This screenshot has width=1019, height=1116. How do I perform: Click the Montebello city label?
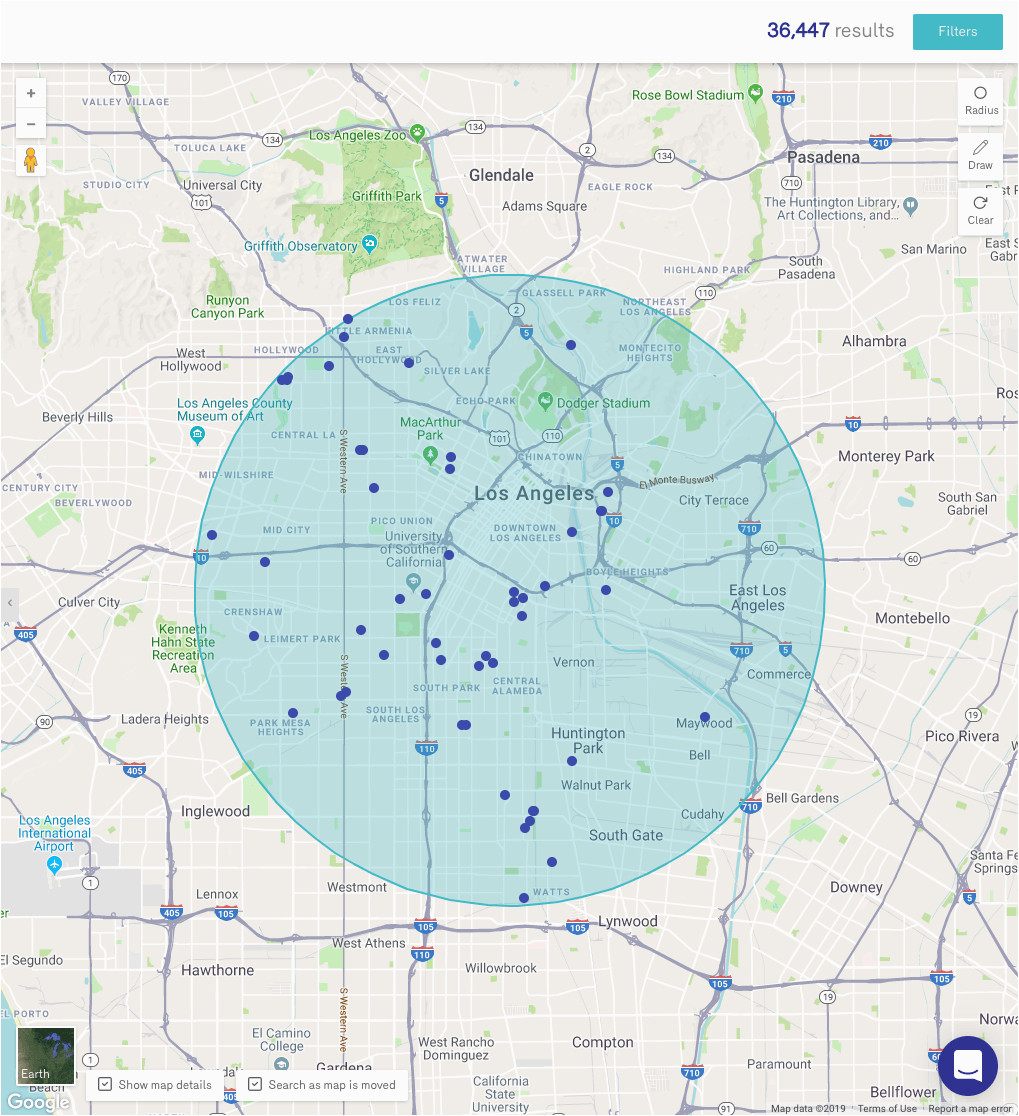click(912, 618)
